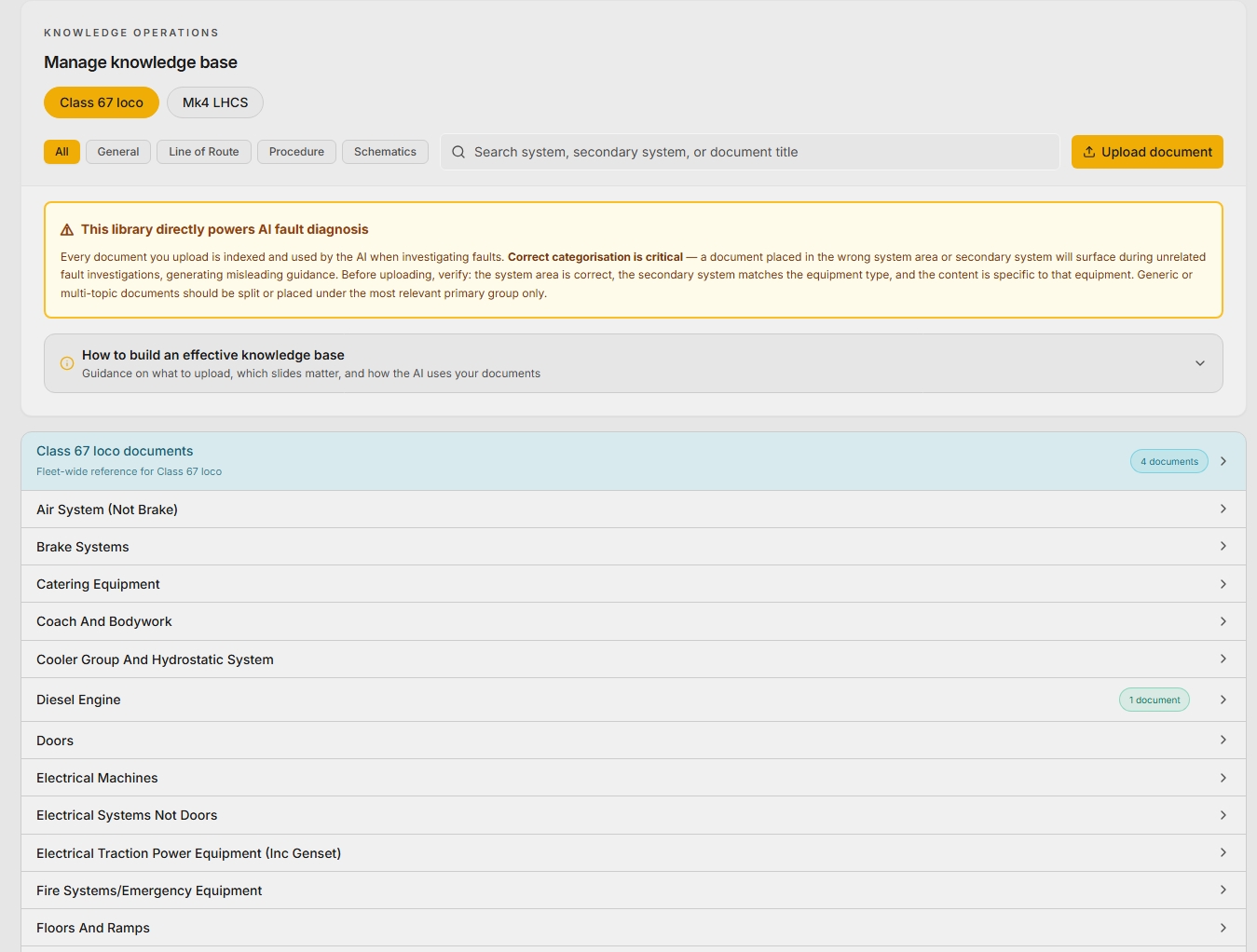Expand the Air System (Not Brake) row
Image resolution: width=1257 pixels, height=952 pixels.
click(x=634, y=510)
